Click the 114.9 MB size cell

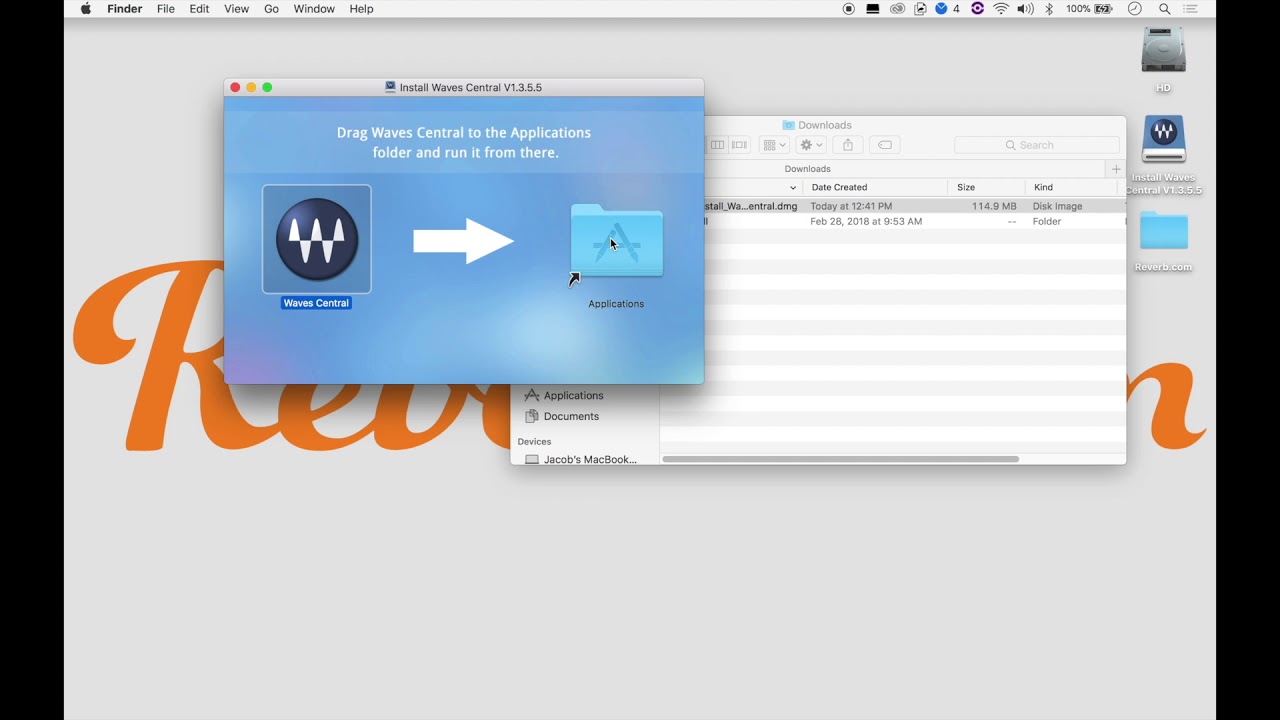coord(994,206)
